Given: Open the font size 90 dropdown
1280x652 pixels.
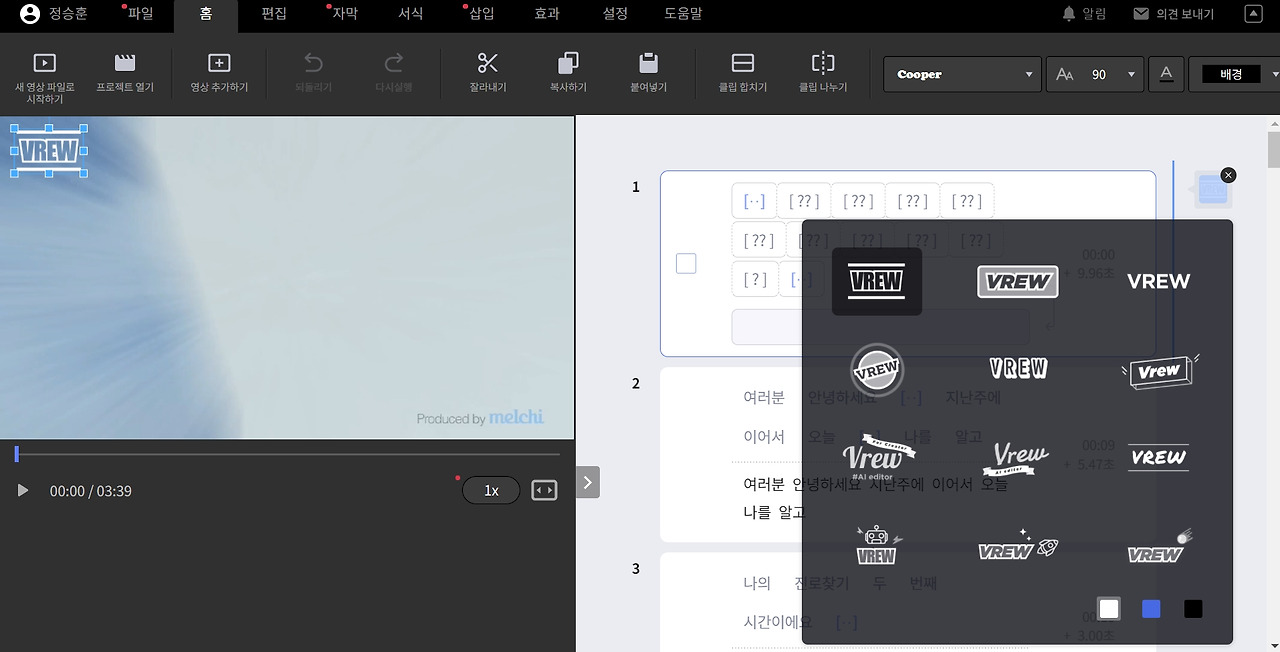Looking at the screenshot, I should 1095,74.
